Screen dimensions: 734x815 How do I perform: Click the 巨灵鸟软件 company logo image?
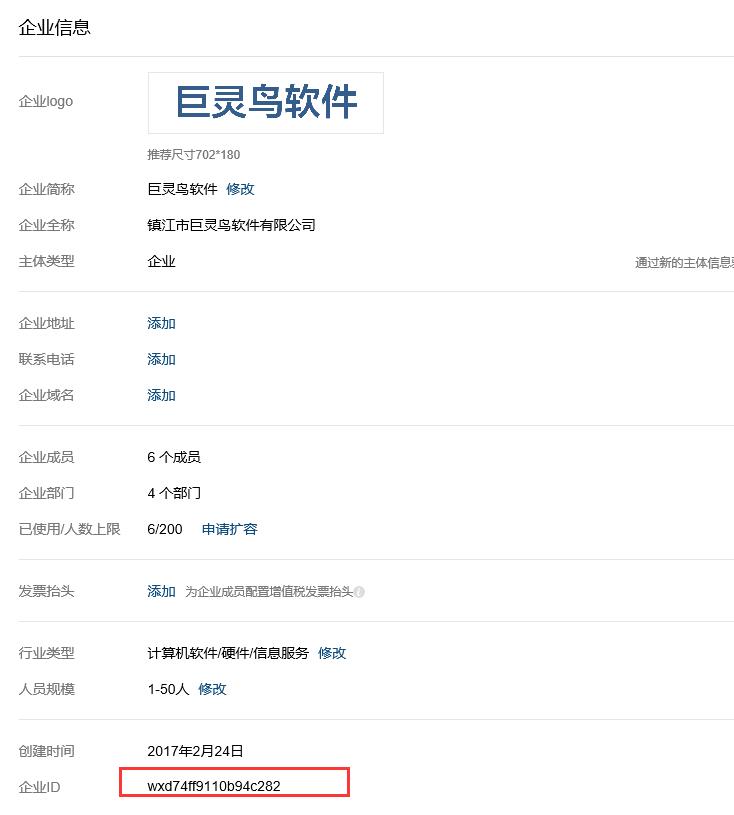click(266, 102)
